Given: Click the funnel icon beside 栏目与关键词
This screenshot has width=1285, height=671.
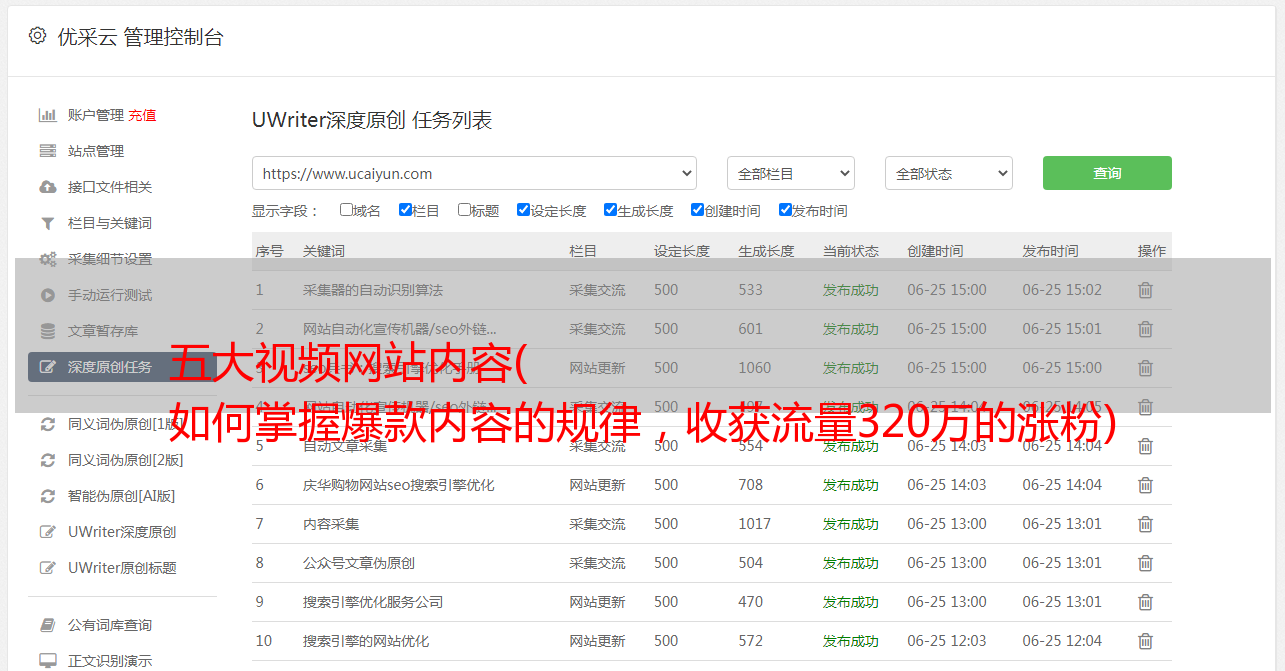Looking at the screenshot, I should click(47, 223).
